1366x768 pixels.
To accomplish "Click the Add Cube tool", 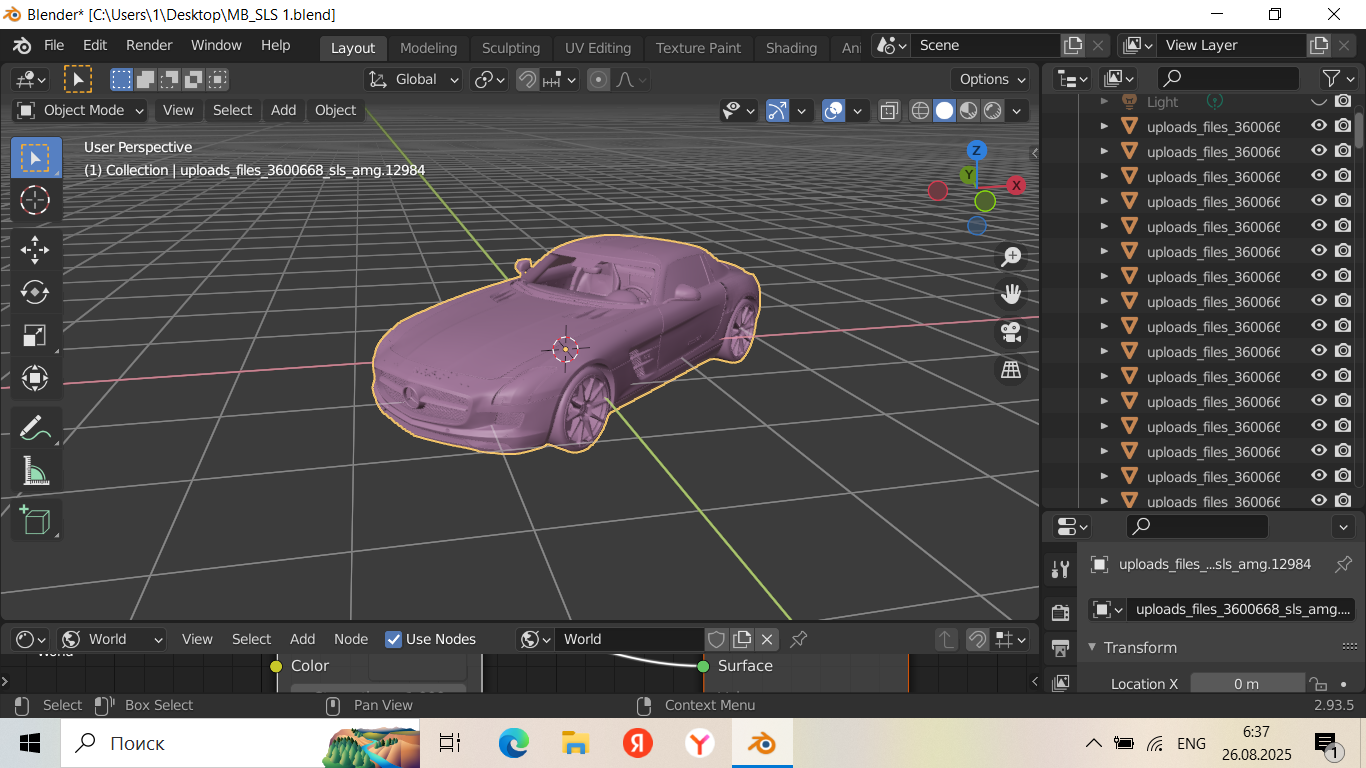I will click(35, 520).
